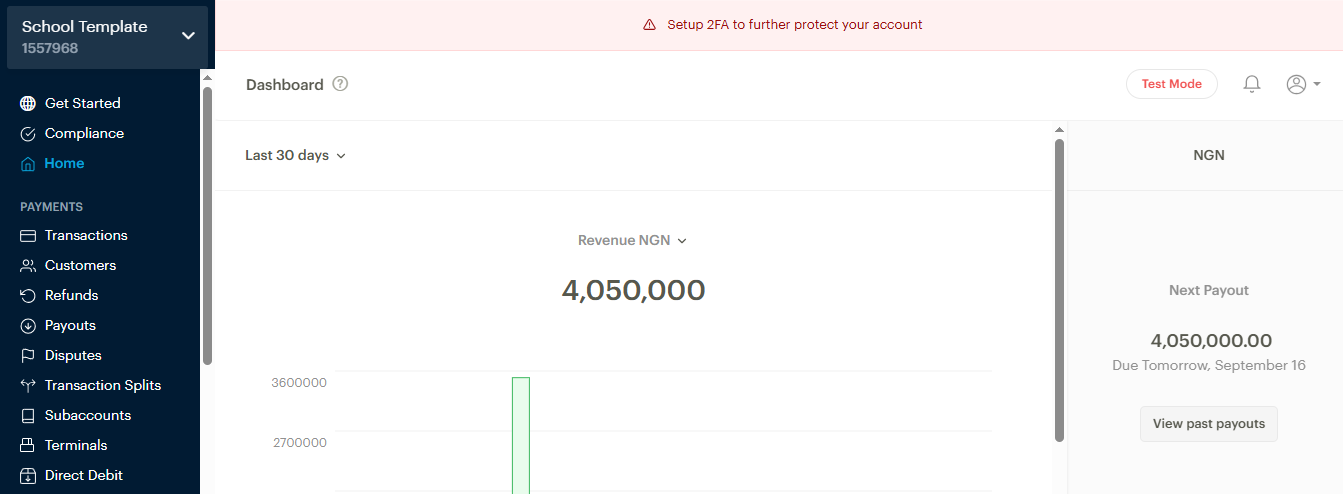
Task: Click the View past payouts button
Action: (x=1208, y=423)
